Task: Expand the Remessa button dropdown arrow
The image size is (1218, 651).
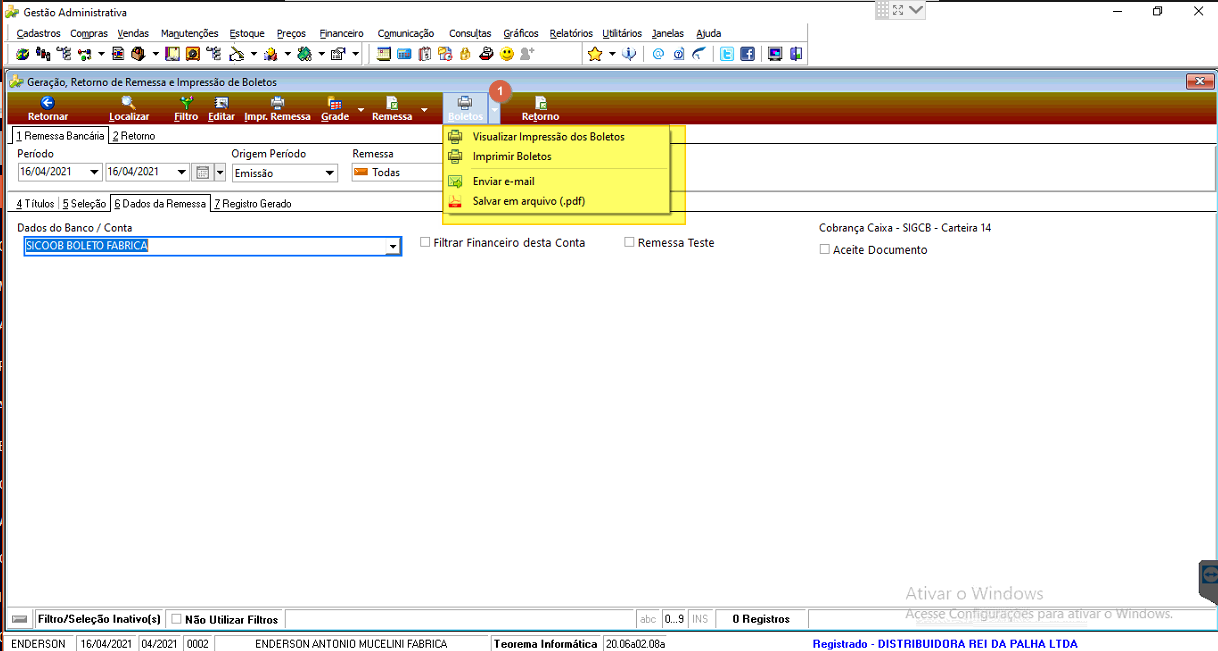Action: [x=424, y=109]
